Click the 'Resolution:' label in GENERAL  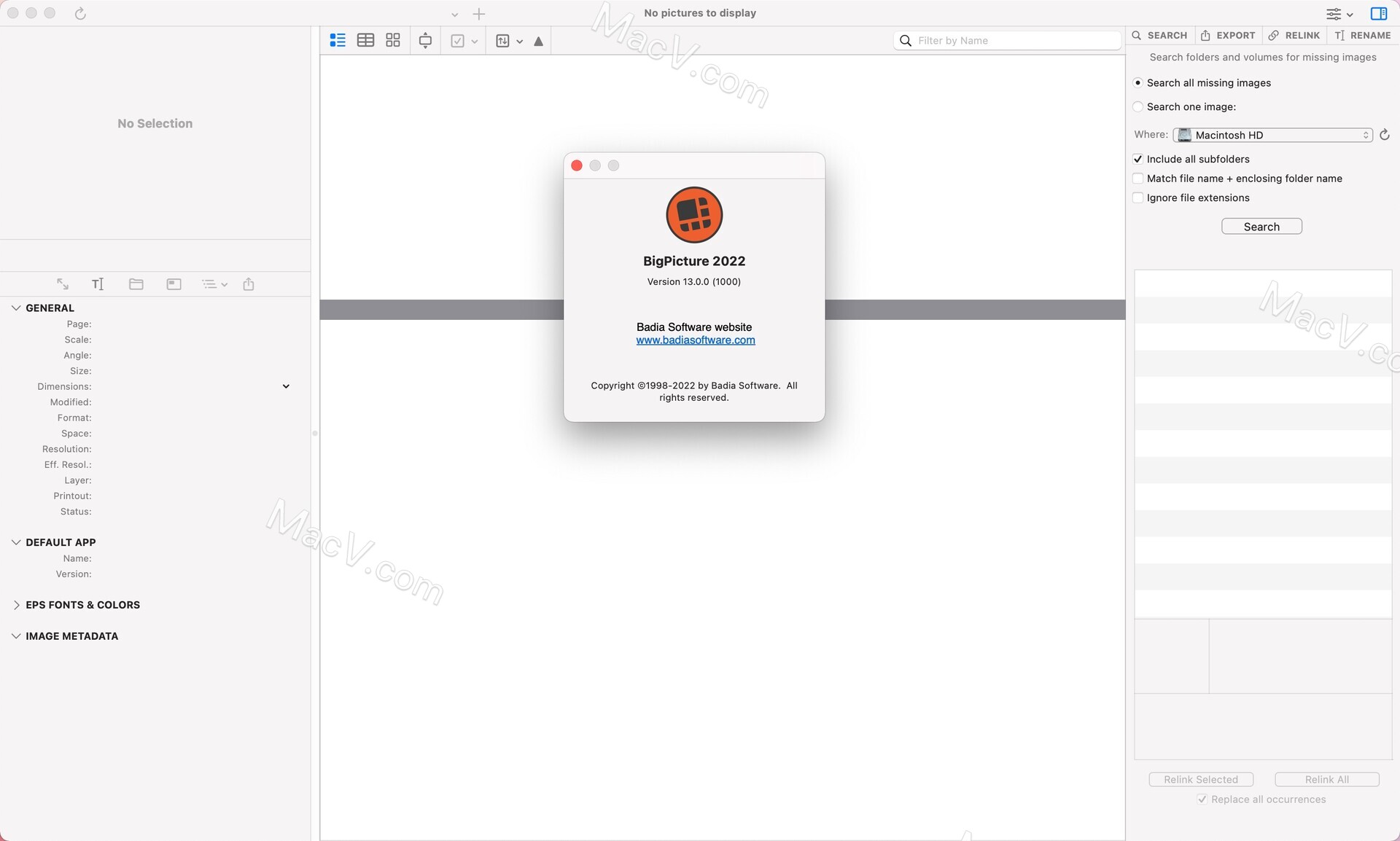click(x=67, y=450)
